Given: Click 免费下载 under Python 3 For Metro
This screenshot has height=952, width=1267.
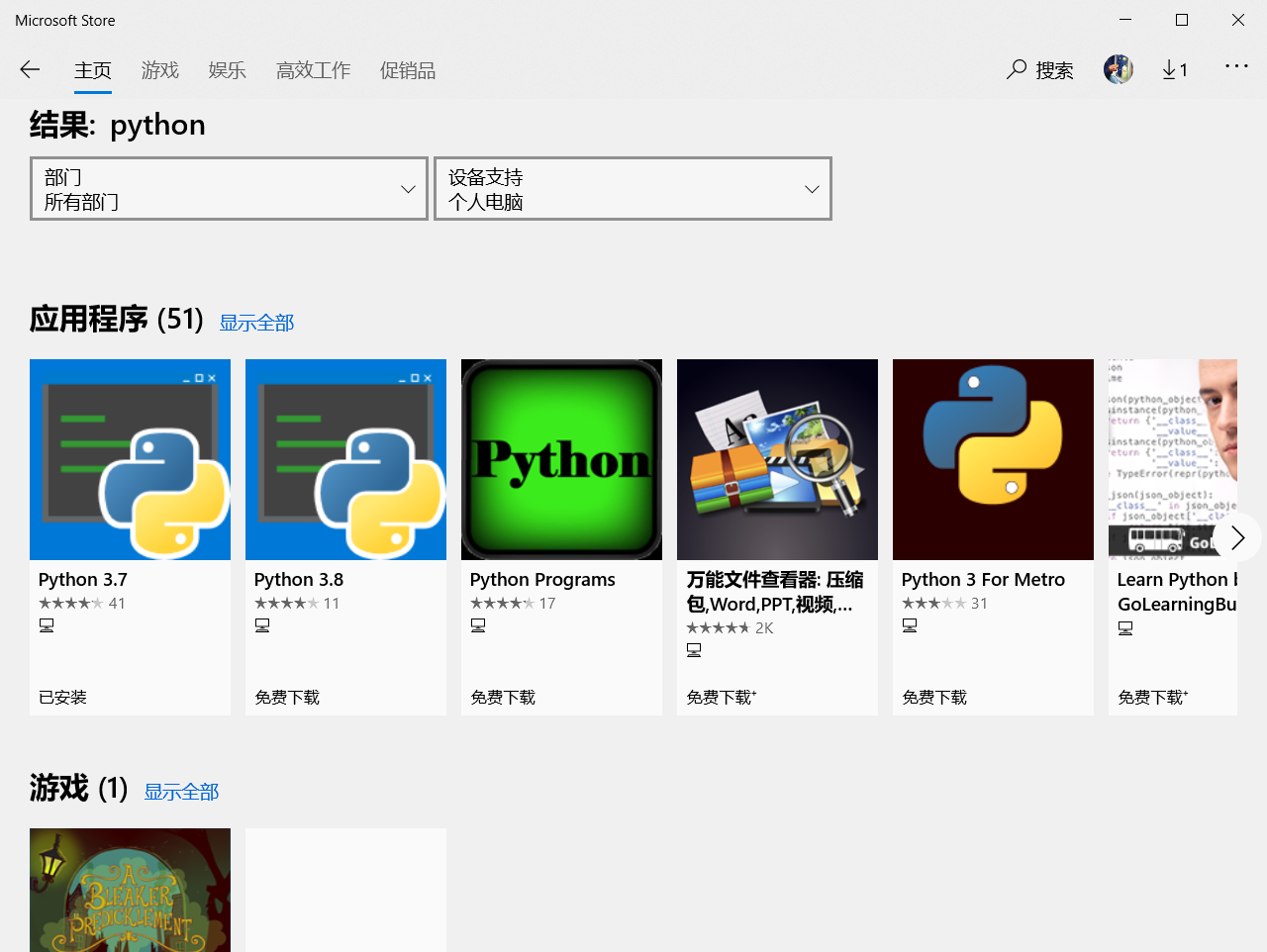Looking at the screenshot, I should click(x=934, y=698).
